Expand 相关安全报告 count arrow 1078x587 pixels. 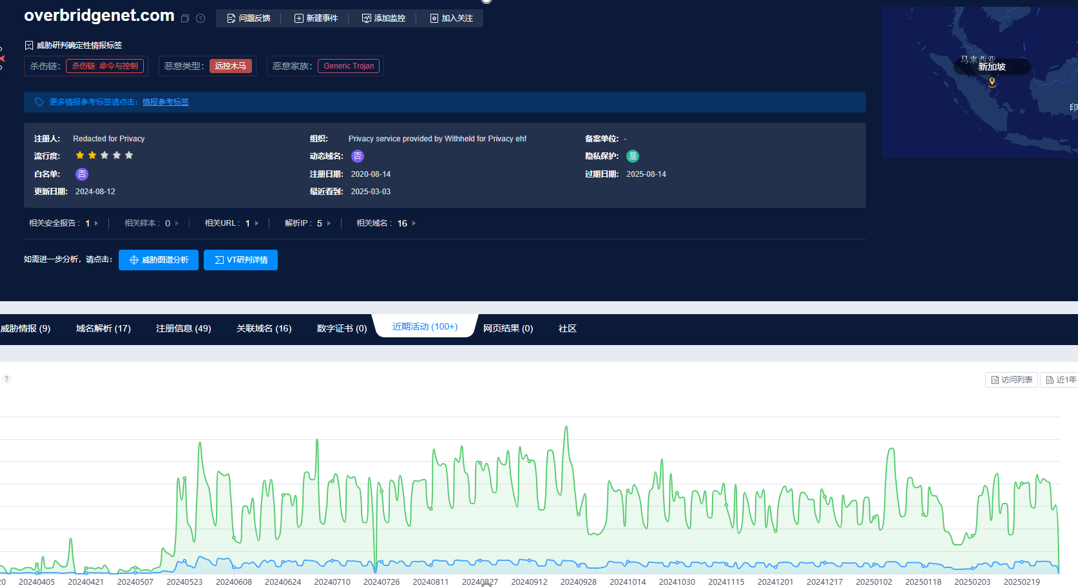coord(96,224)
